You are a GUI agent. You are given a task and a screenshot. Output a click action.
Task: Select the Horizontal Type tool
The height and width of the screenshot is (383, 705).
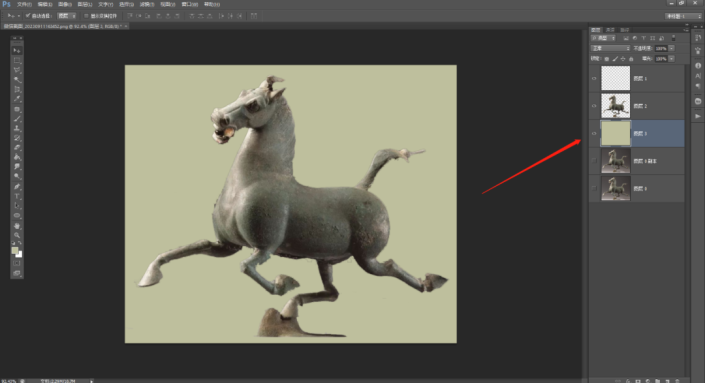(x=17, y=196)
